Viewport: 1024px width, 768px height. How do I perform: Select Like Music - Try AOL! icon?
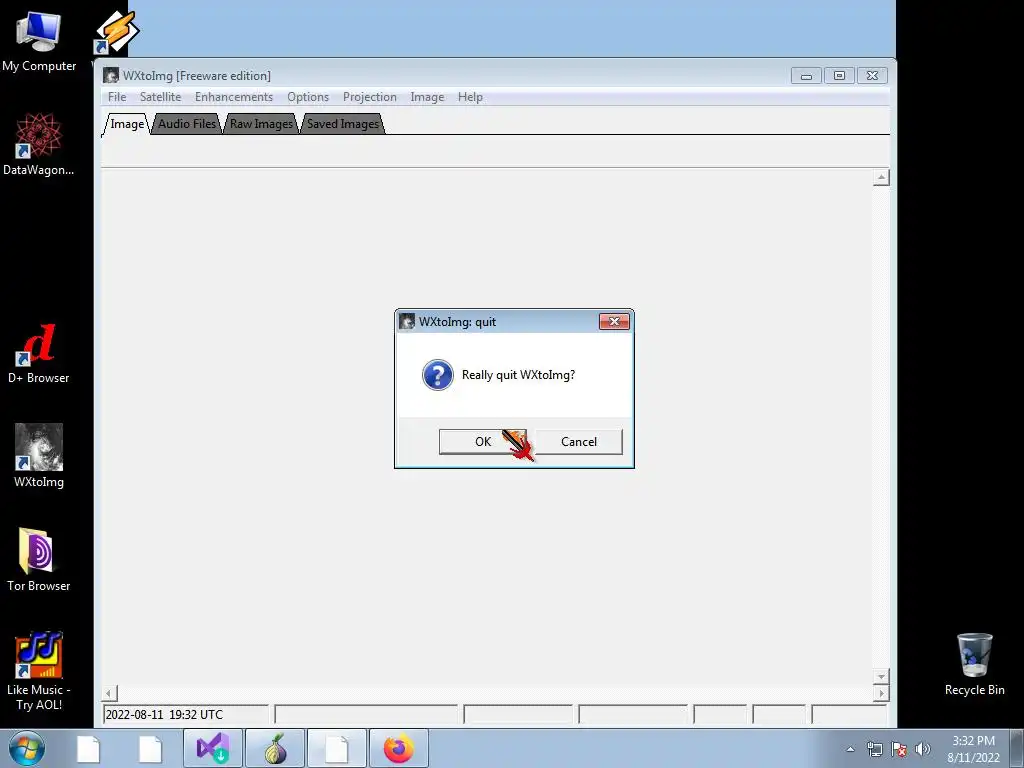click(39, 671)
